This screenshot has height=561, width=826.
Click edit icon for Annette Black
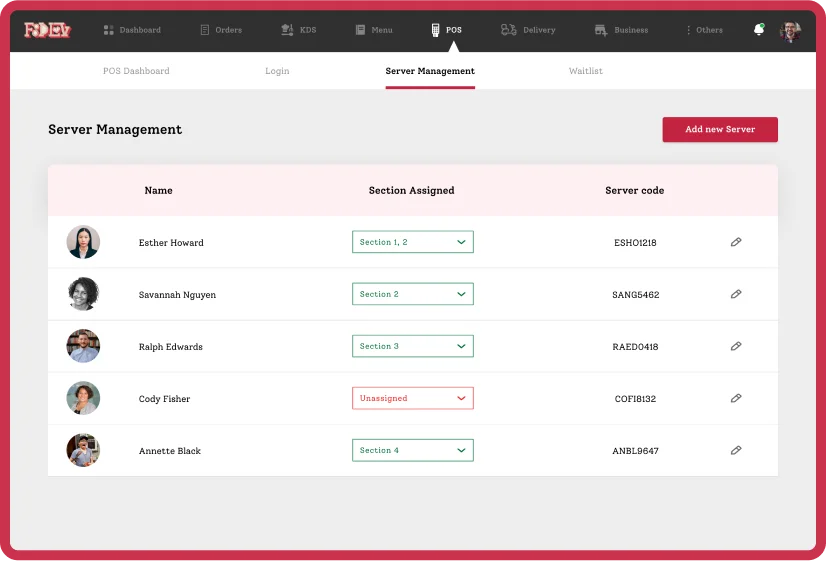[x=736, y=450]
